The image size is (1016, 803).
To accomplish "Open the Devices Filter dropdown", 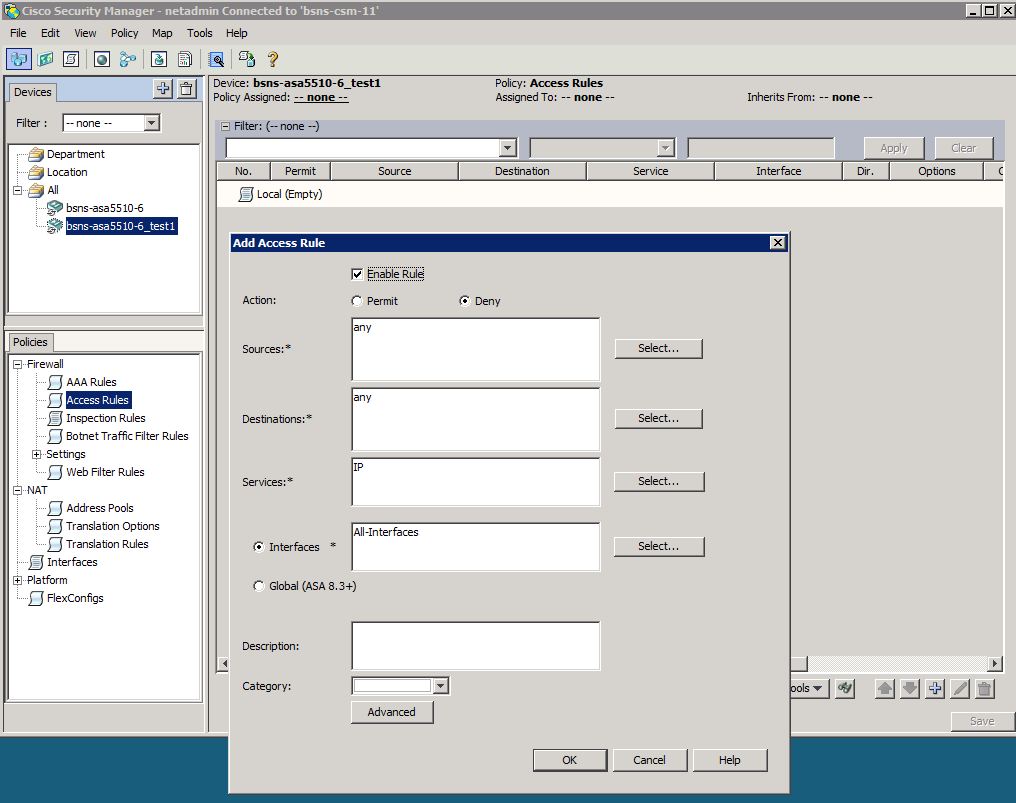I will pos(152,122).
